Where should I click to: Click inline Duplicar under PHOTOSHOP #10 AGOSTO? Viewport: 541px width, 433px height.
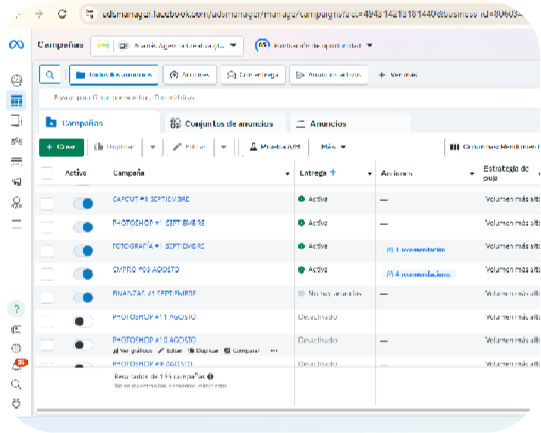pos(203,351)
